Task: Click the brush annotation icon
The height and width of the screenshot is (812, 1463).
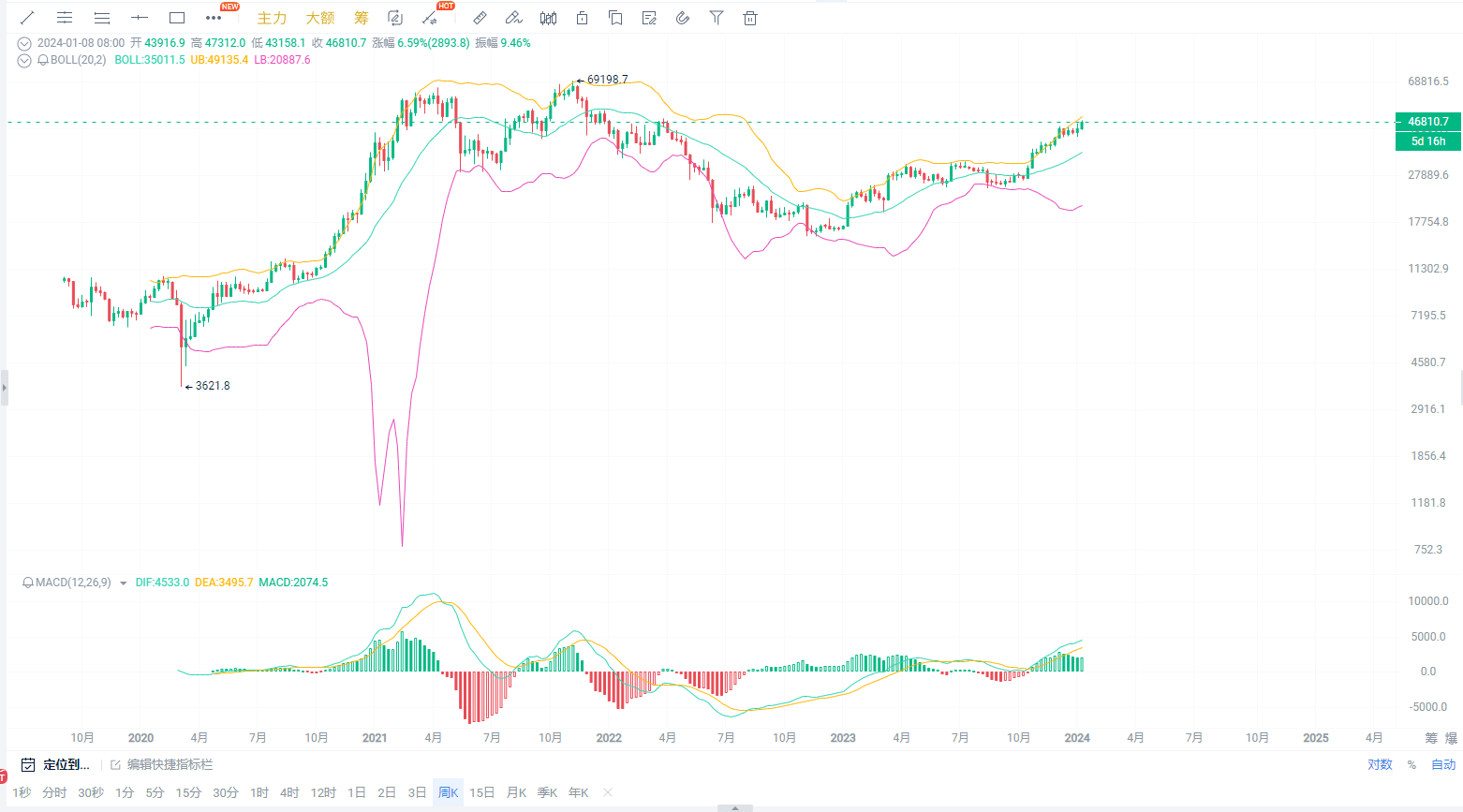Action: (x=513, y=17)
